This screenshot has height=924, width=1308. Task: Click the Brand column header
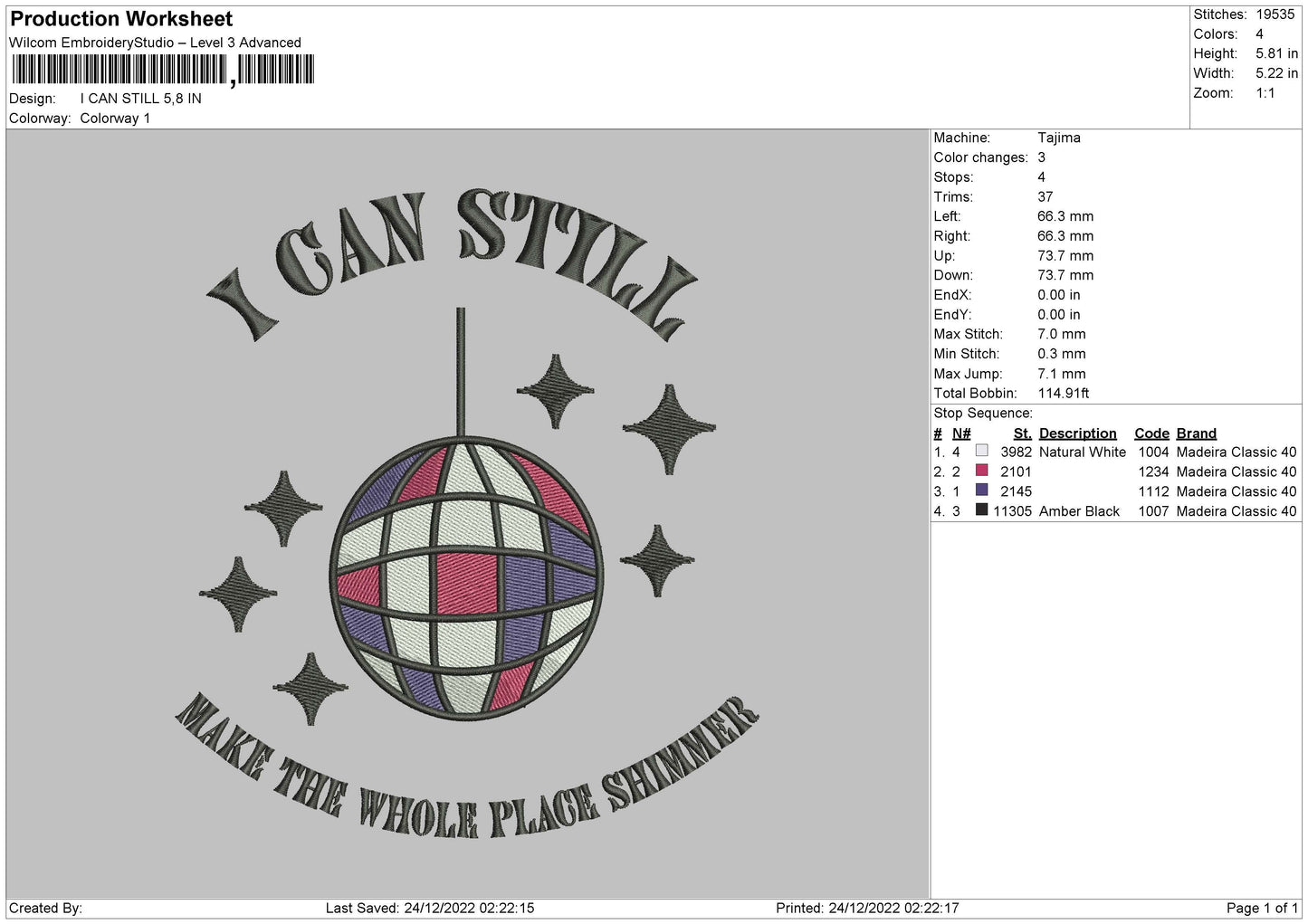pos(1196,433)
